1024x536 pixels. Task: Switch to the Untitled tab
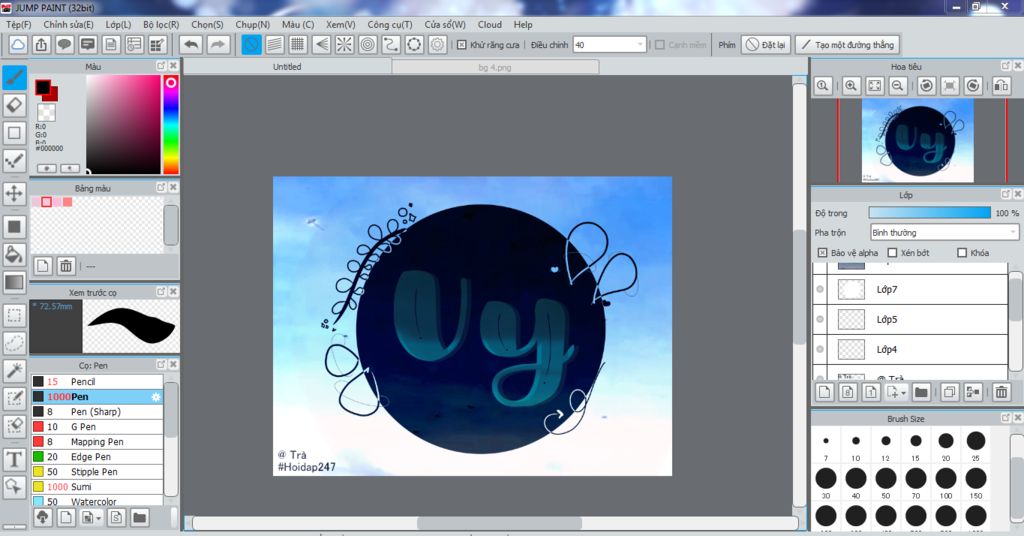pyautogui.click(x=287, y=67)
